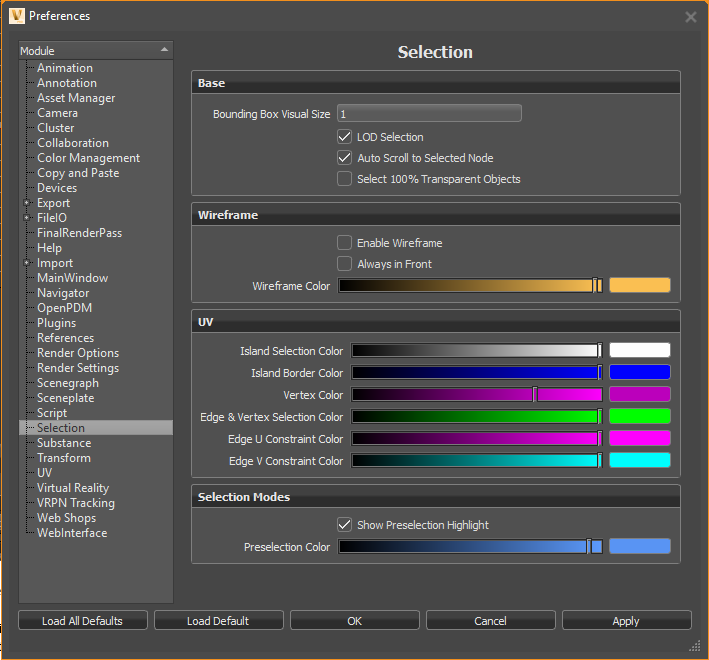Cancel the Preferences dialog
This screenshot has height=660, width=709.
490,621
